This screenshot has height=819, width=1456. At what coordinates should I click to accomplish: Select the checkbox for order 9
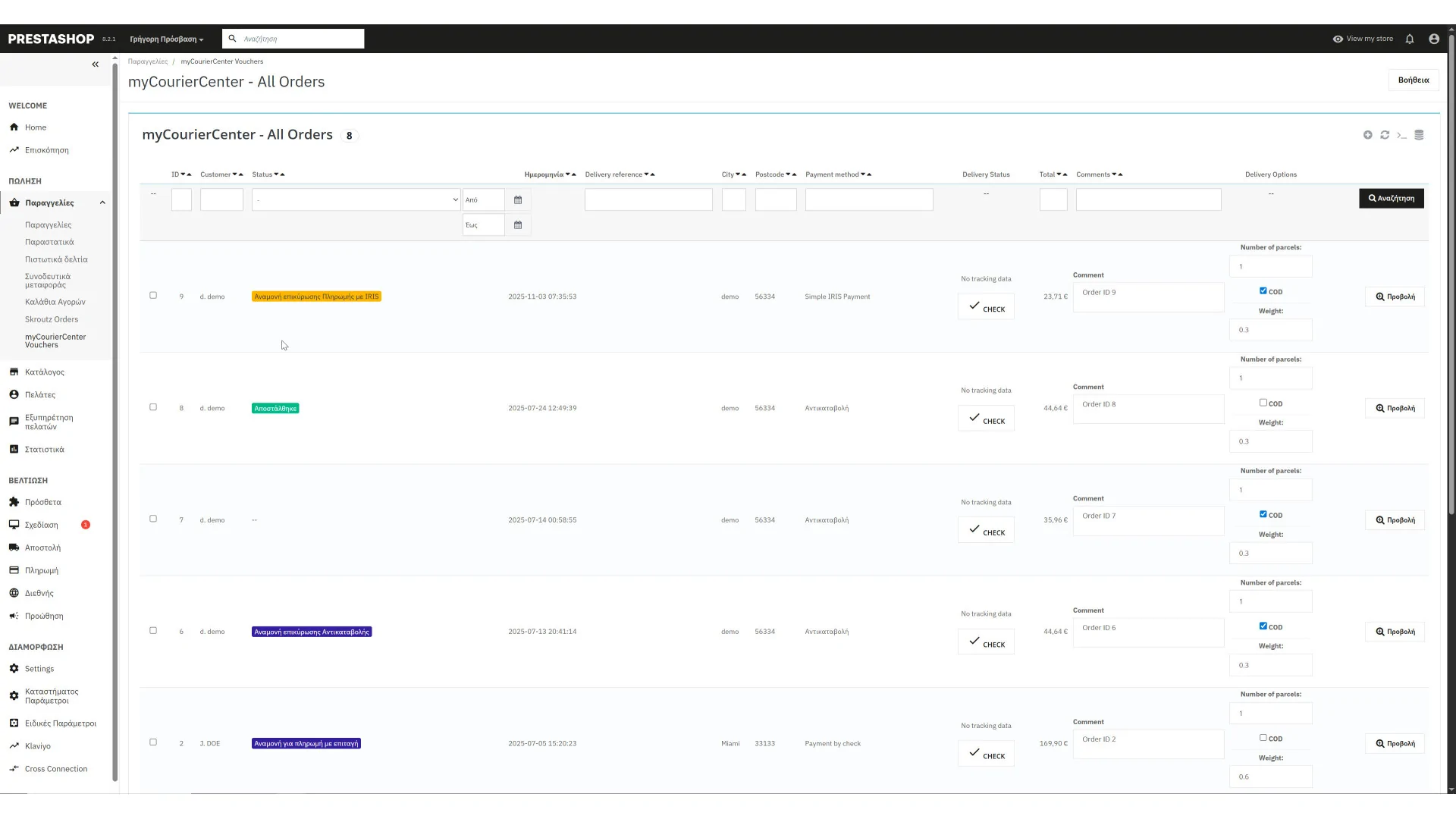153,296
